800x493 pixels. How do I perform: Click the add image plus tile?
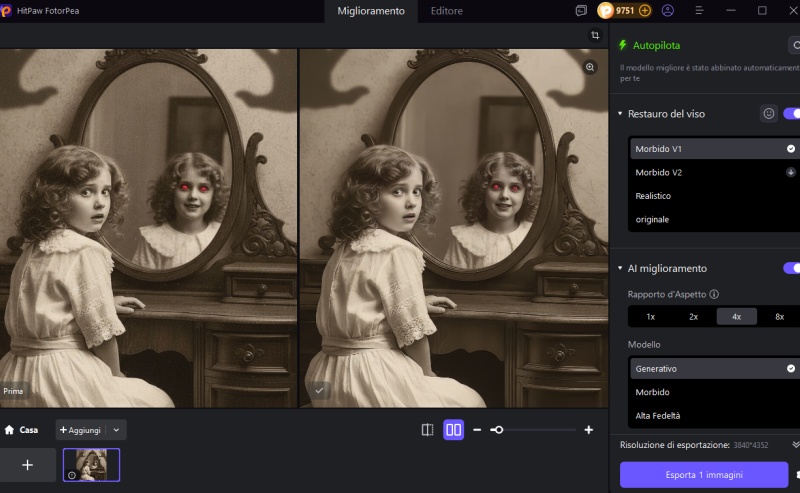[28, 465]
